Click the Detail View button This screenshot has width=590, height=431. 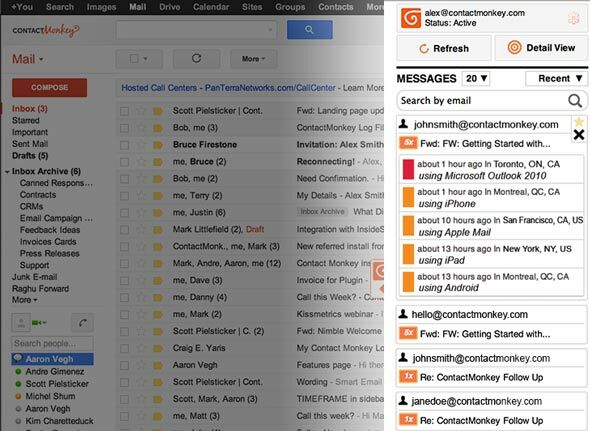[541, 48]
